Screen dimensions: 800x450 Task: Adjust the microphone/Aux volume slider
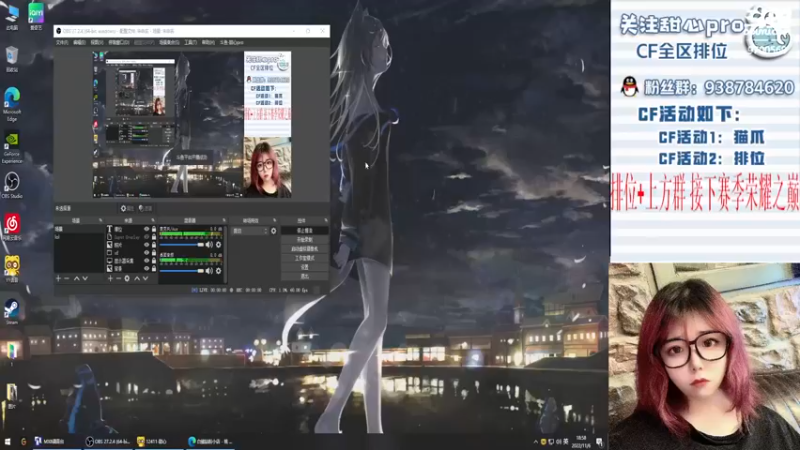click(x=182, y=245)
